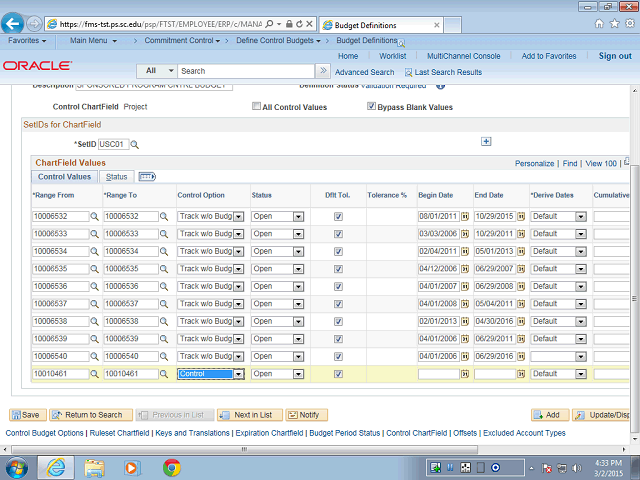Click the plus icon to add SetID row

tap(486, 142)
